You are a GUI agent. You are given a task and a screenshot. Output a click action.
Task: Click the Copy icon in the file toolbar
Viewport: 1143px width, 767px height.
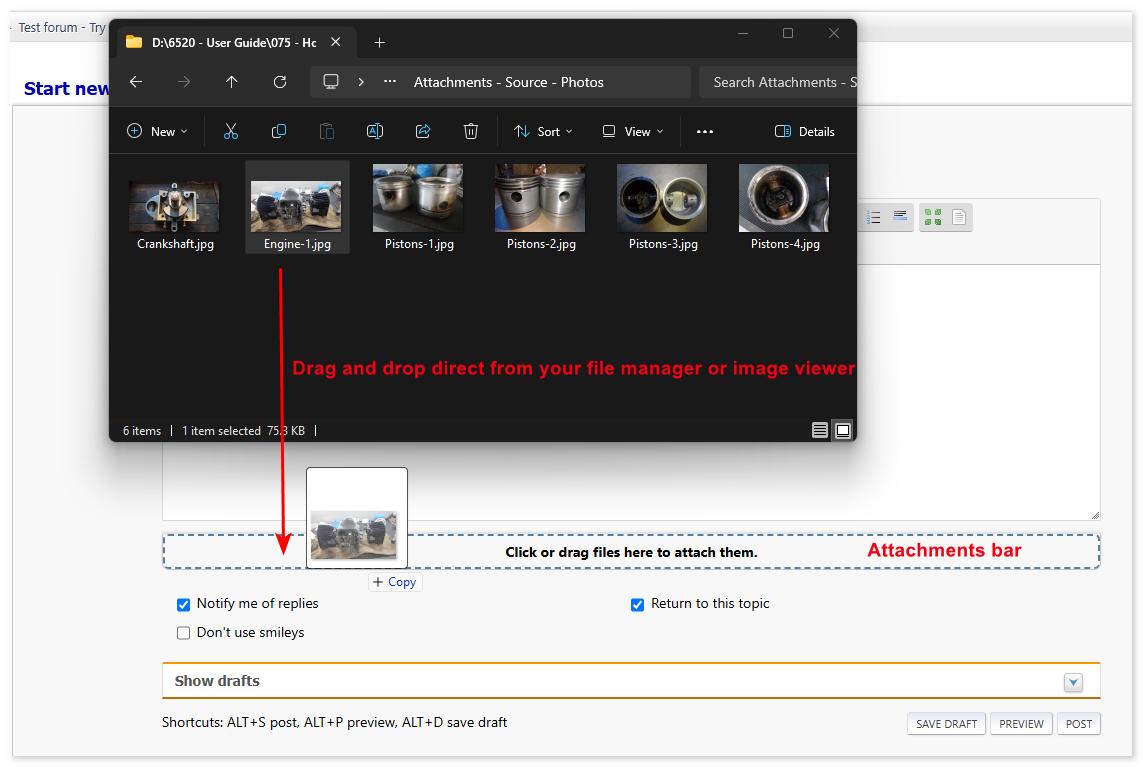279,131
